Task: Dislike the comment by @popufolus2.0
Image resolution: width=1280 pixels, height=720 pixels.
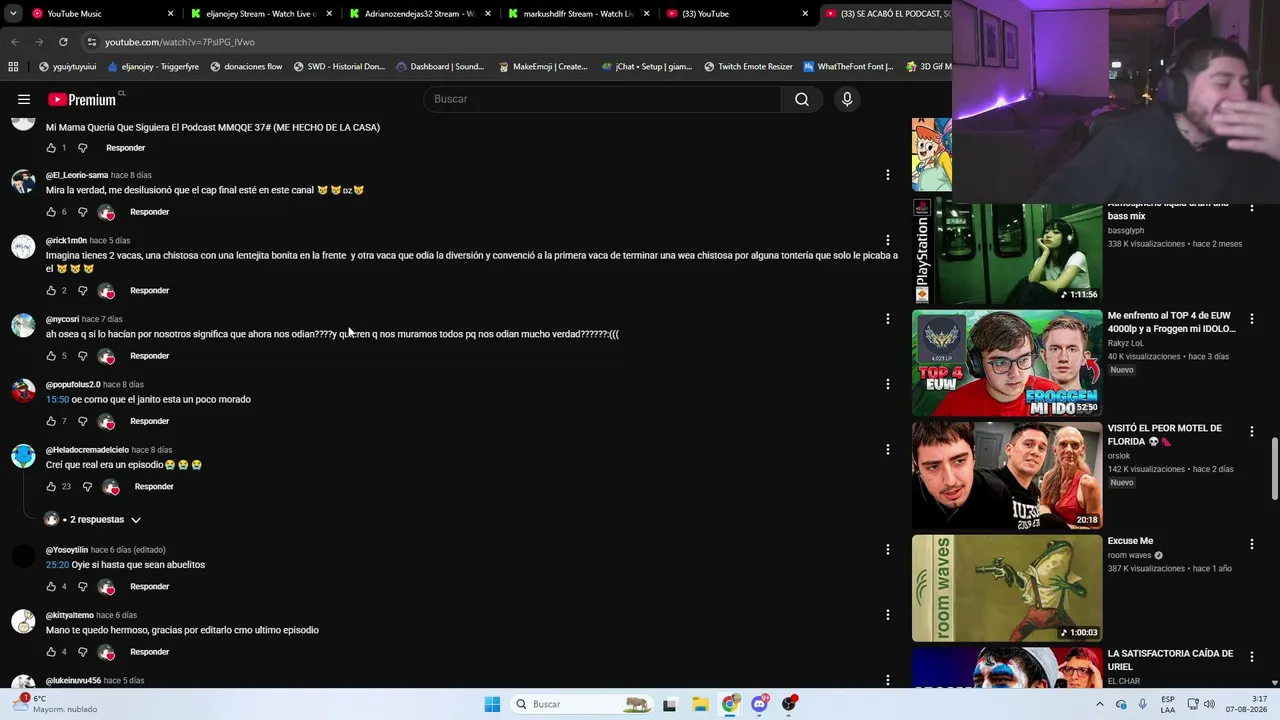Action: 82,421
